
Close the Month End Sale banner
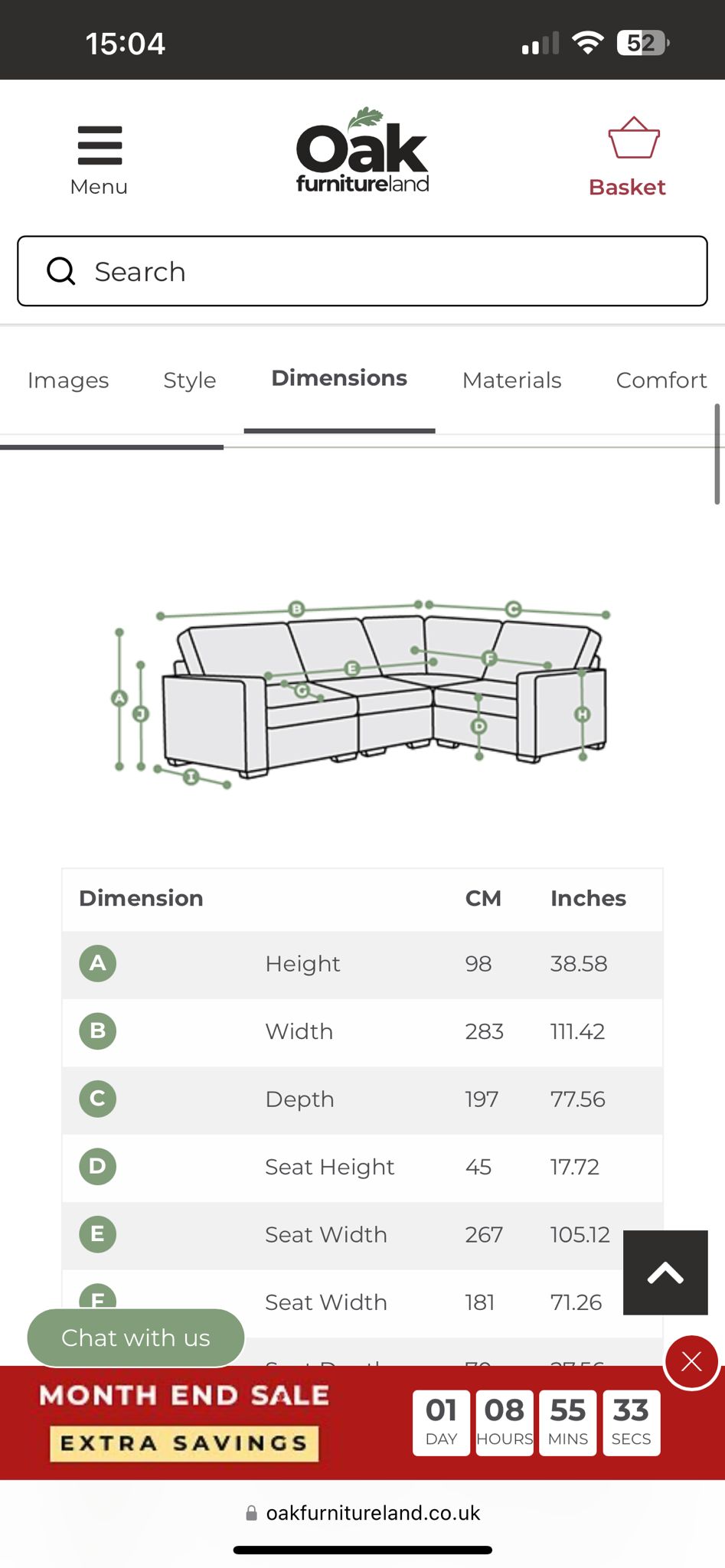tap(691, 1361)
